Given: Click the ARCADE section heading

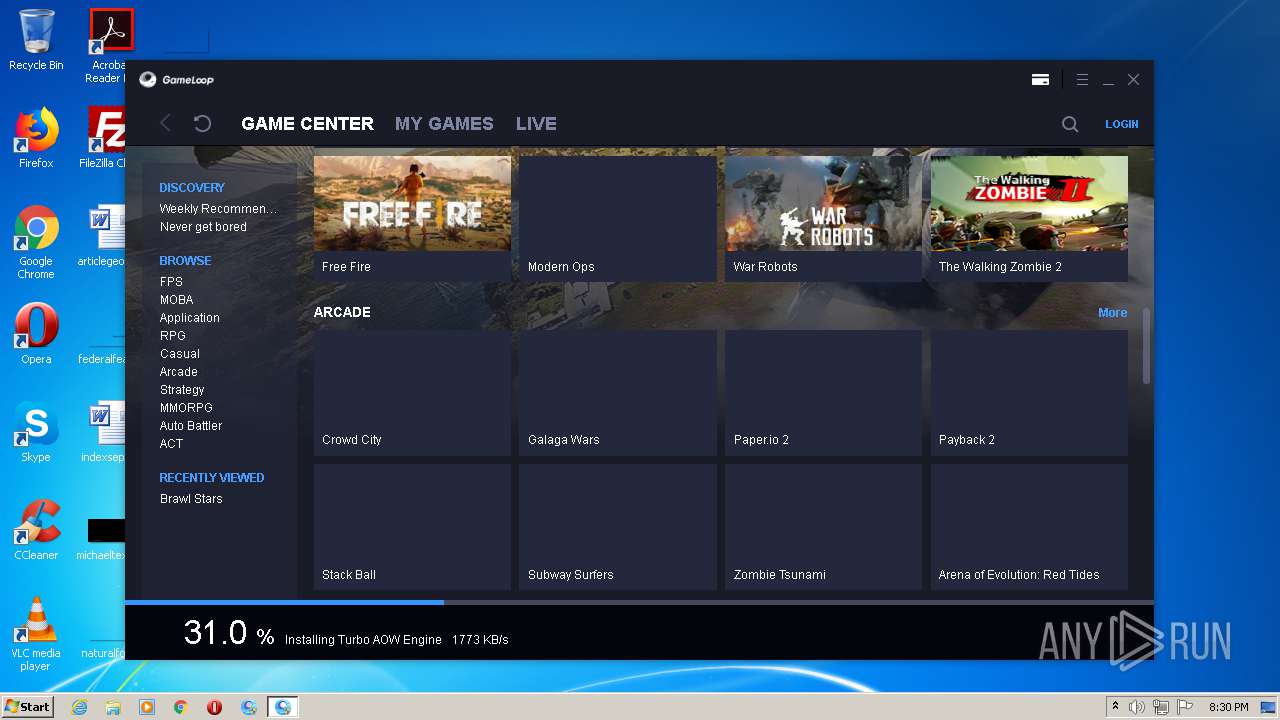Looking at the screenshot, I should tap(342, 312).
